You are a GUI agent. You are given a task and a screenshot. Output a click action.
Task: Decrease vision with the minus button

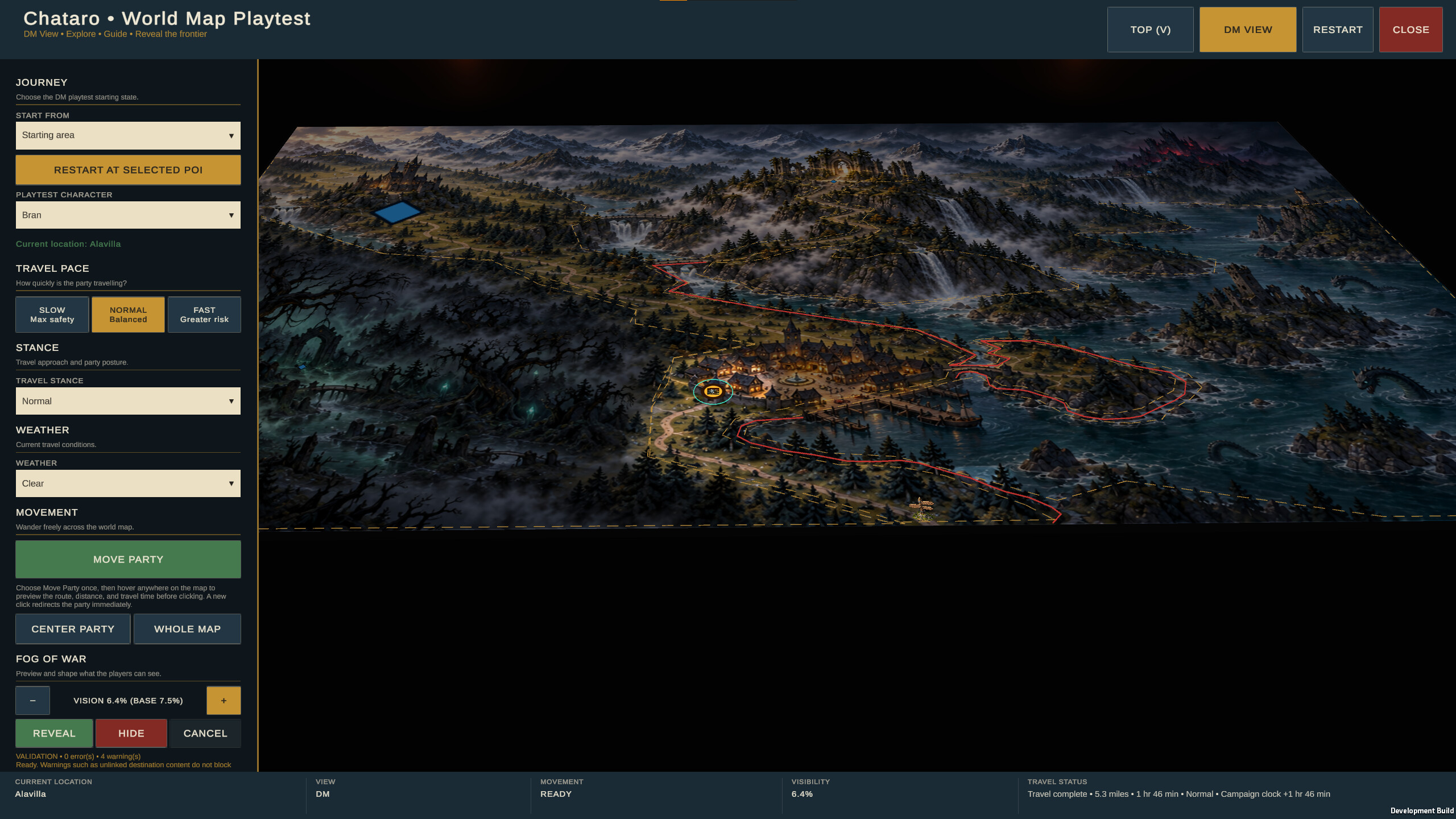[32, 700]
